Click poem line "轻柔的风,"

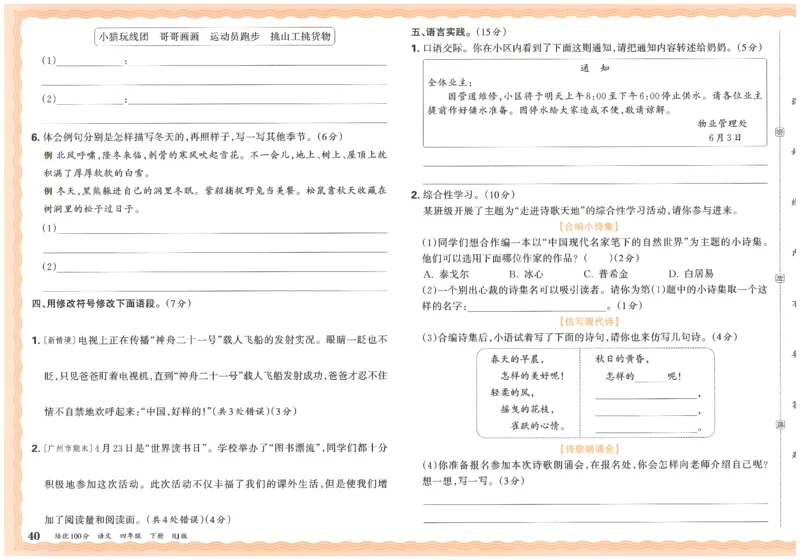(512, 393)
